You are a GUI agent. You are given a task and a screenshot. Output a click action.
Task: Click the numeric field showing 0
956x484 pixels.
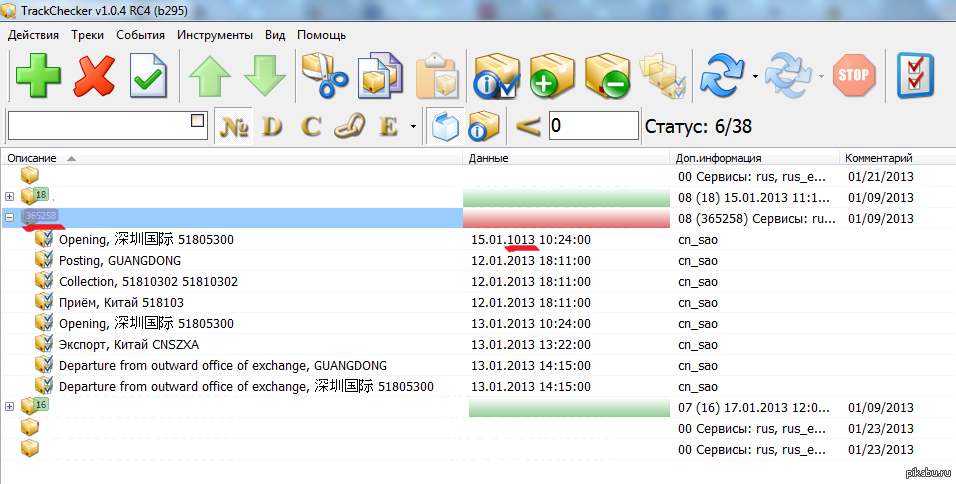pyautogui.click(x=592, y=126)
